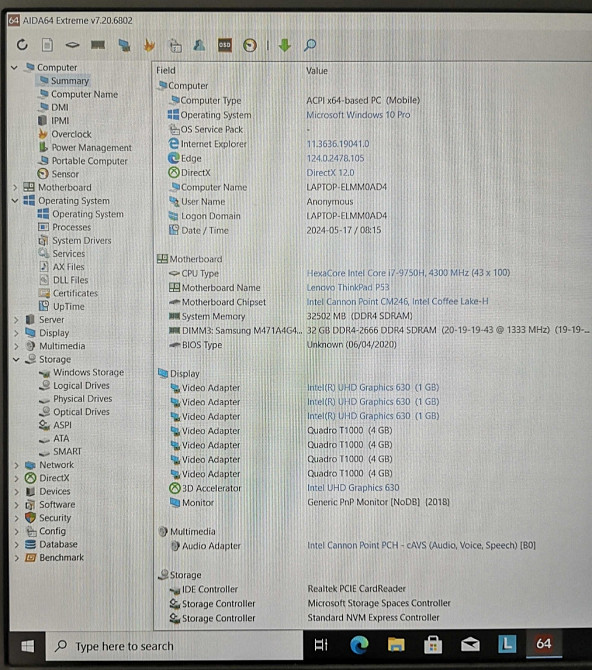Open File Explorer from the taskbar
This screenshot has height=670, width=592.
396,644
